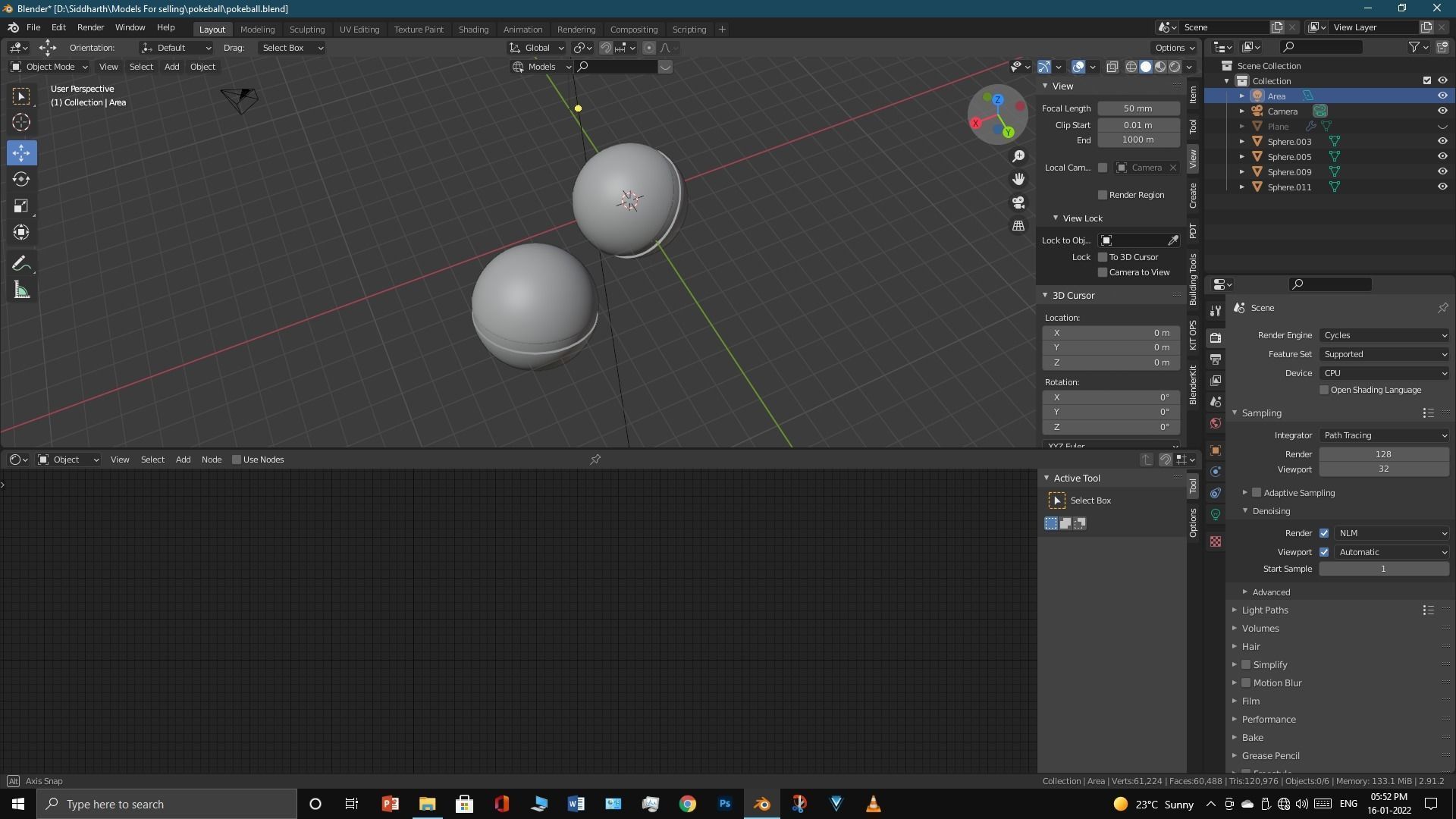
Task: Expand Sphere.005 in outliner
Action: [1242, 157]
